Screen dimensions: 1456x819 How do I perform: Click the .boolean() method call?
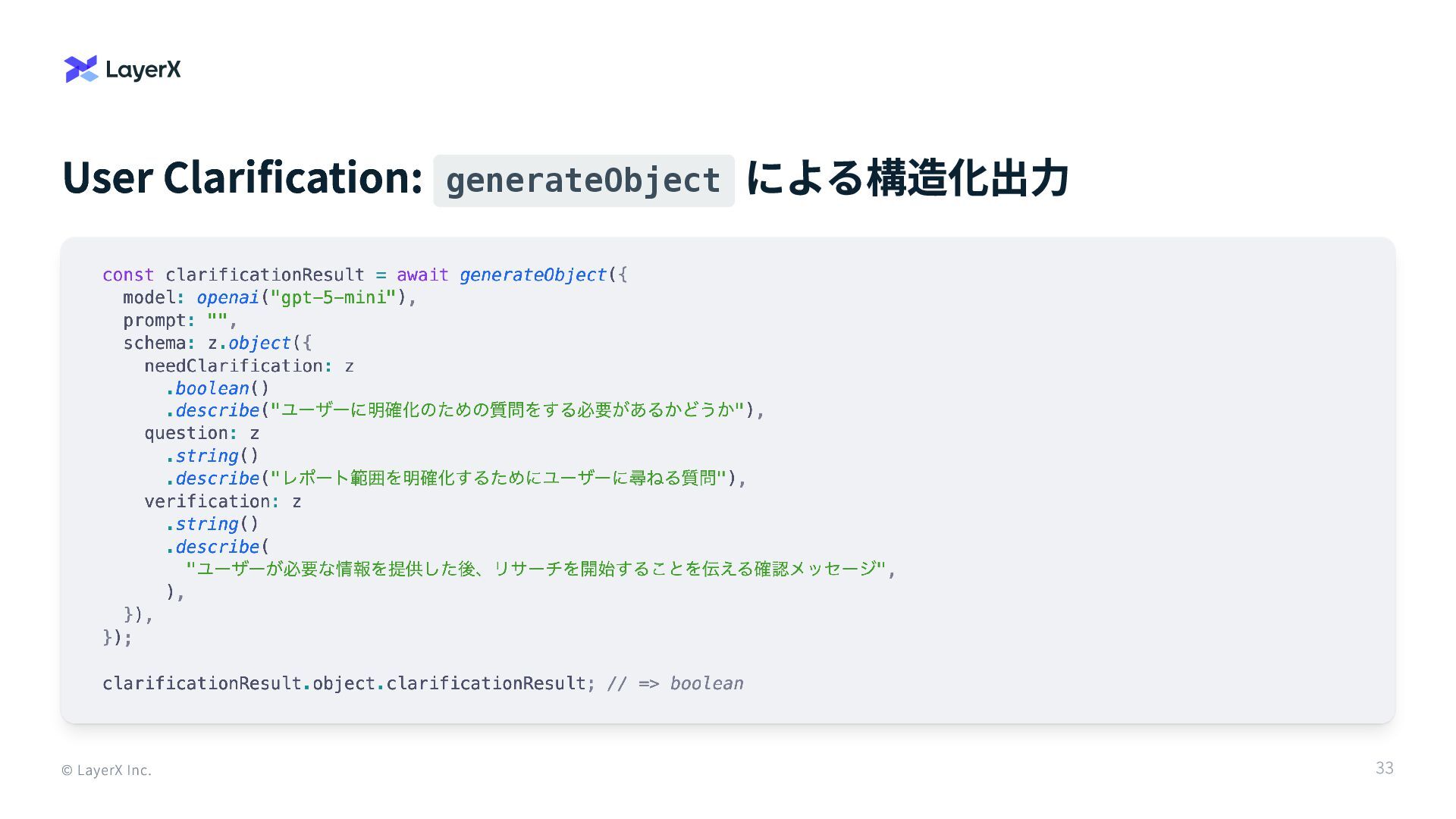217,388
